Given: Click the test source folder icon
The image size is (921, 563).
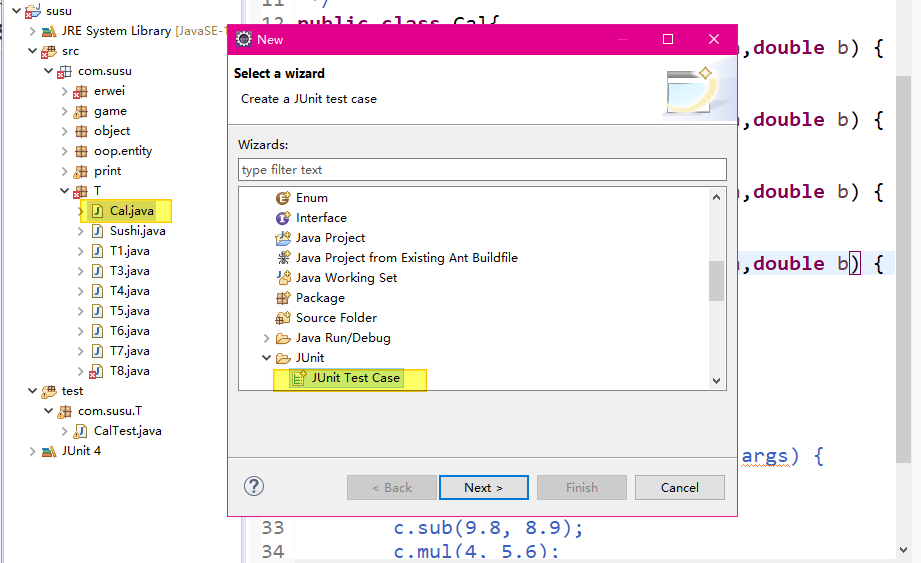Looking at the screenshot, I should pyautogui.click(x=49, y=392).
